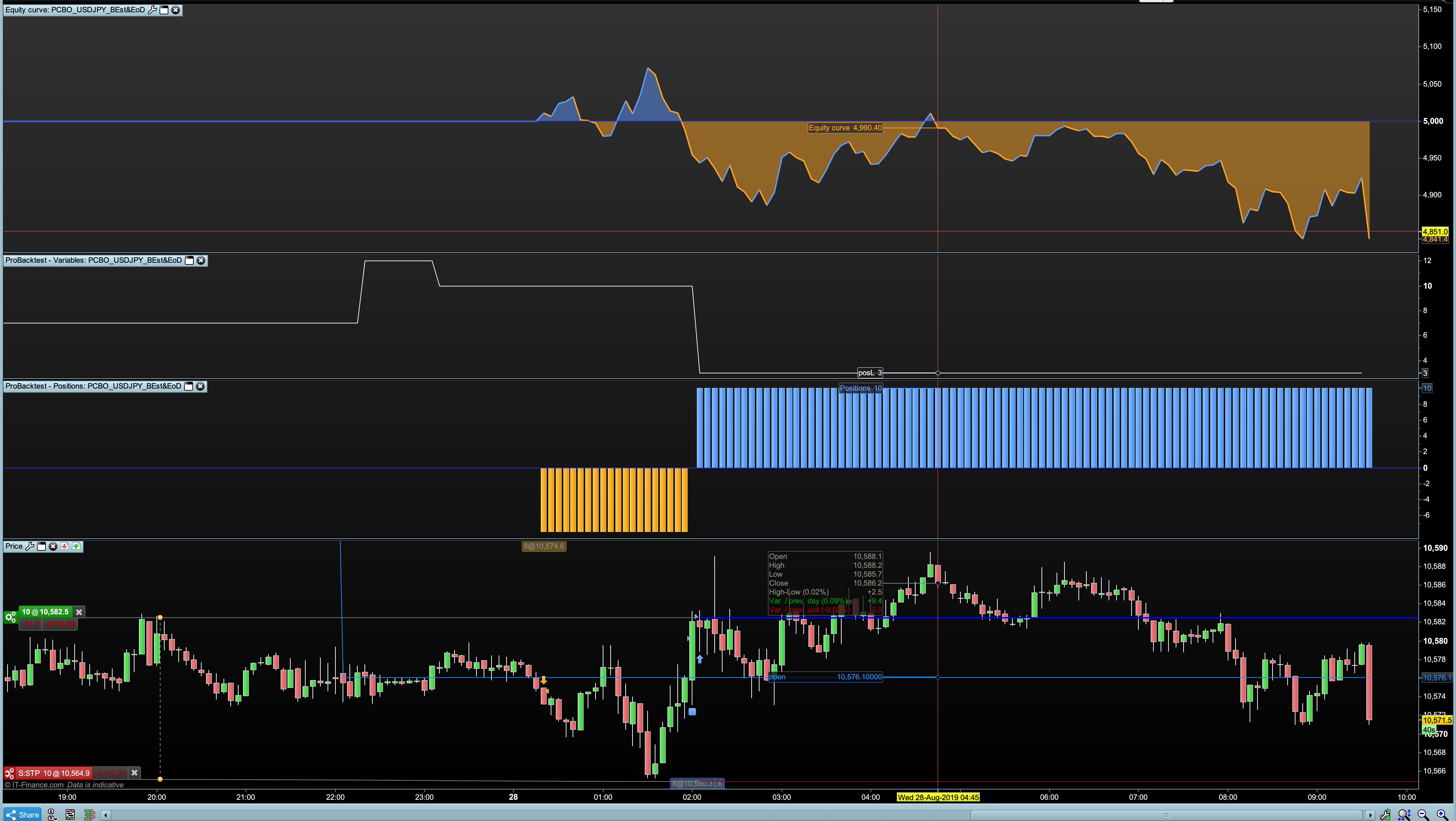Click red down-arrow icon in Price header
The image size is (1456, 821).
tap(65, 546)
